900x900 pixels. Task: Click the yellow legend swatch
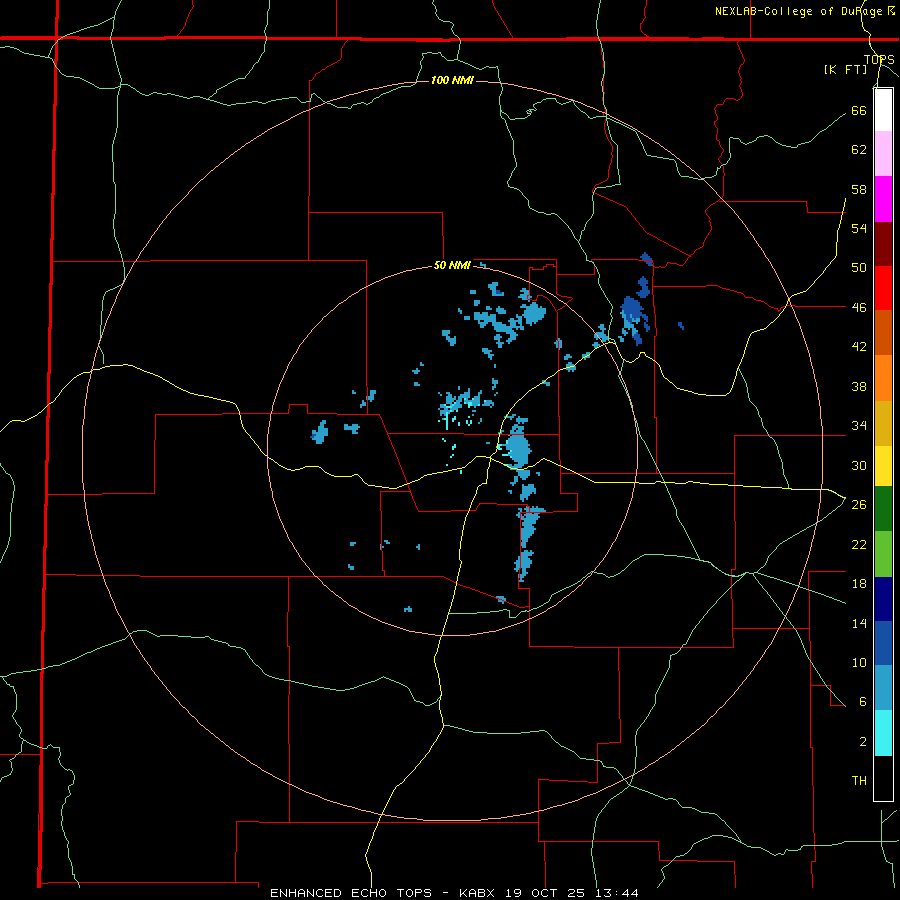(x=883, y=466)
